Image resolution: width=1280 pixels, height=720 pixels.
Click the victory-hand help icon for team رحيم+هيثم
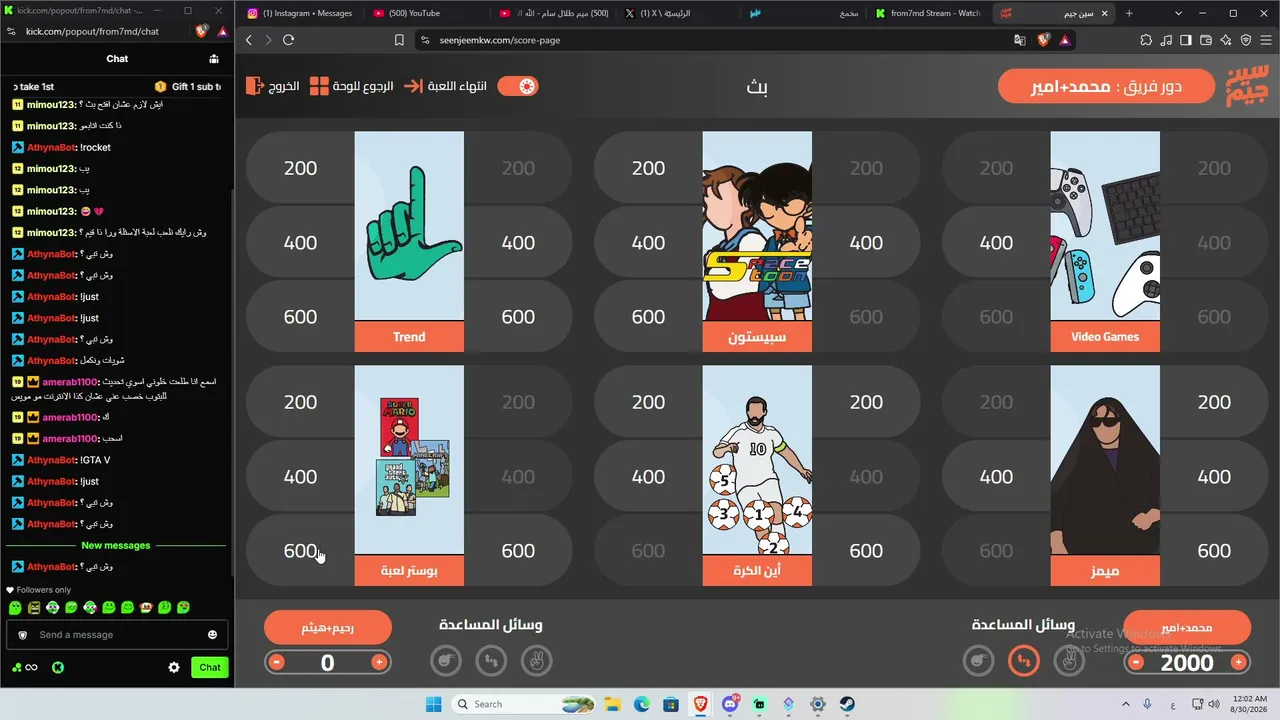coord(537,661)
